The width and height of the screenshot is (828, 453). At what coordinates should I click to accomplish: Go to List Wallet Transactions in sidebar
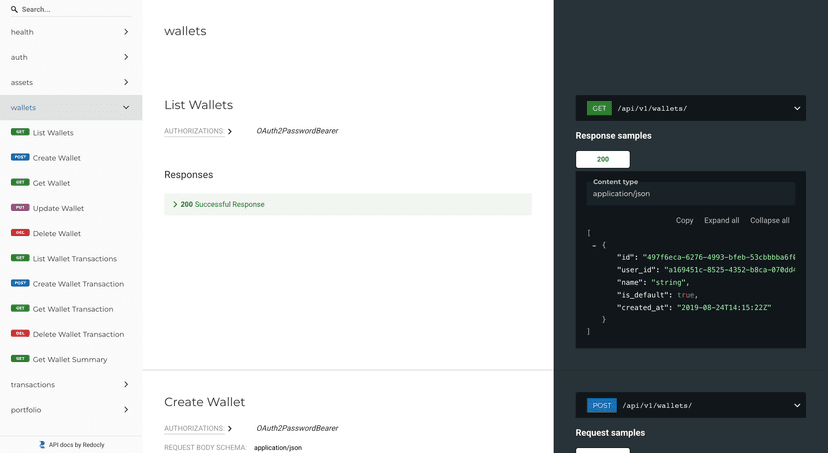(74, 259)
